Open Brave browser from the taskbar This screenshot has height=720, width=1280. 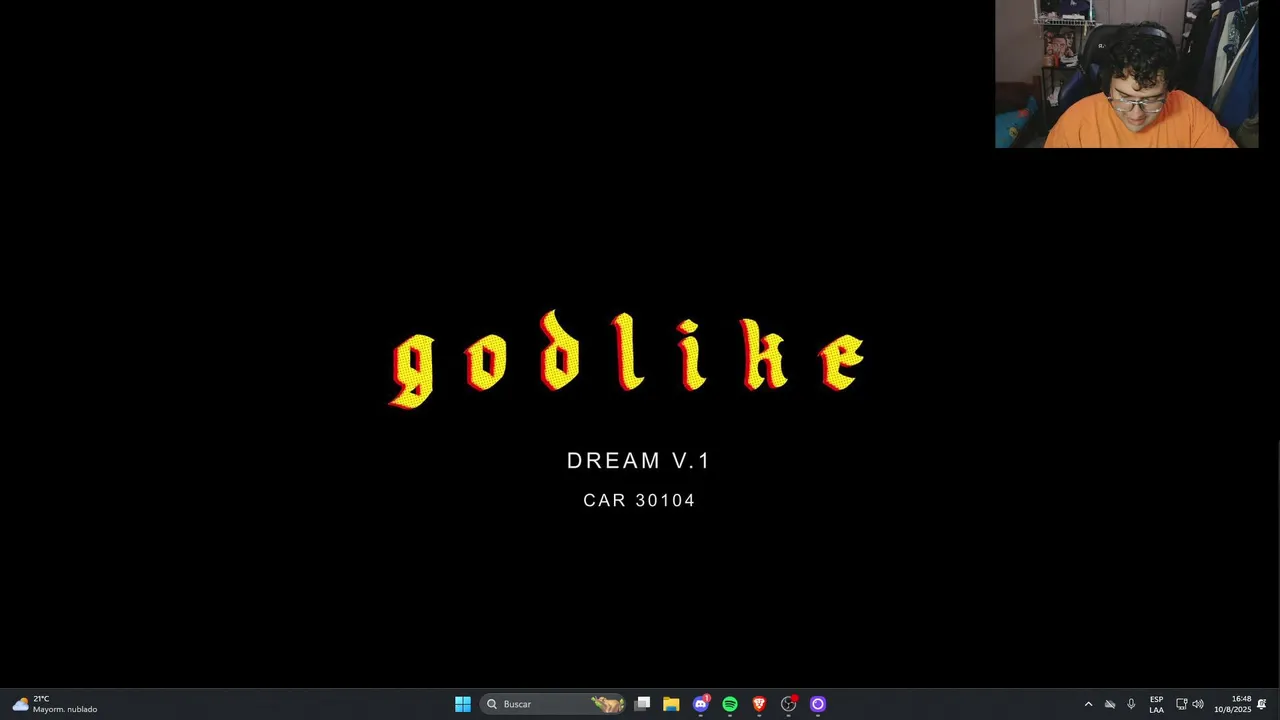[759, 704]
